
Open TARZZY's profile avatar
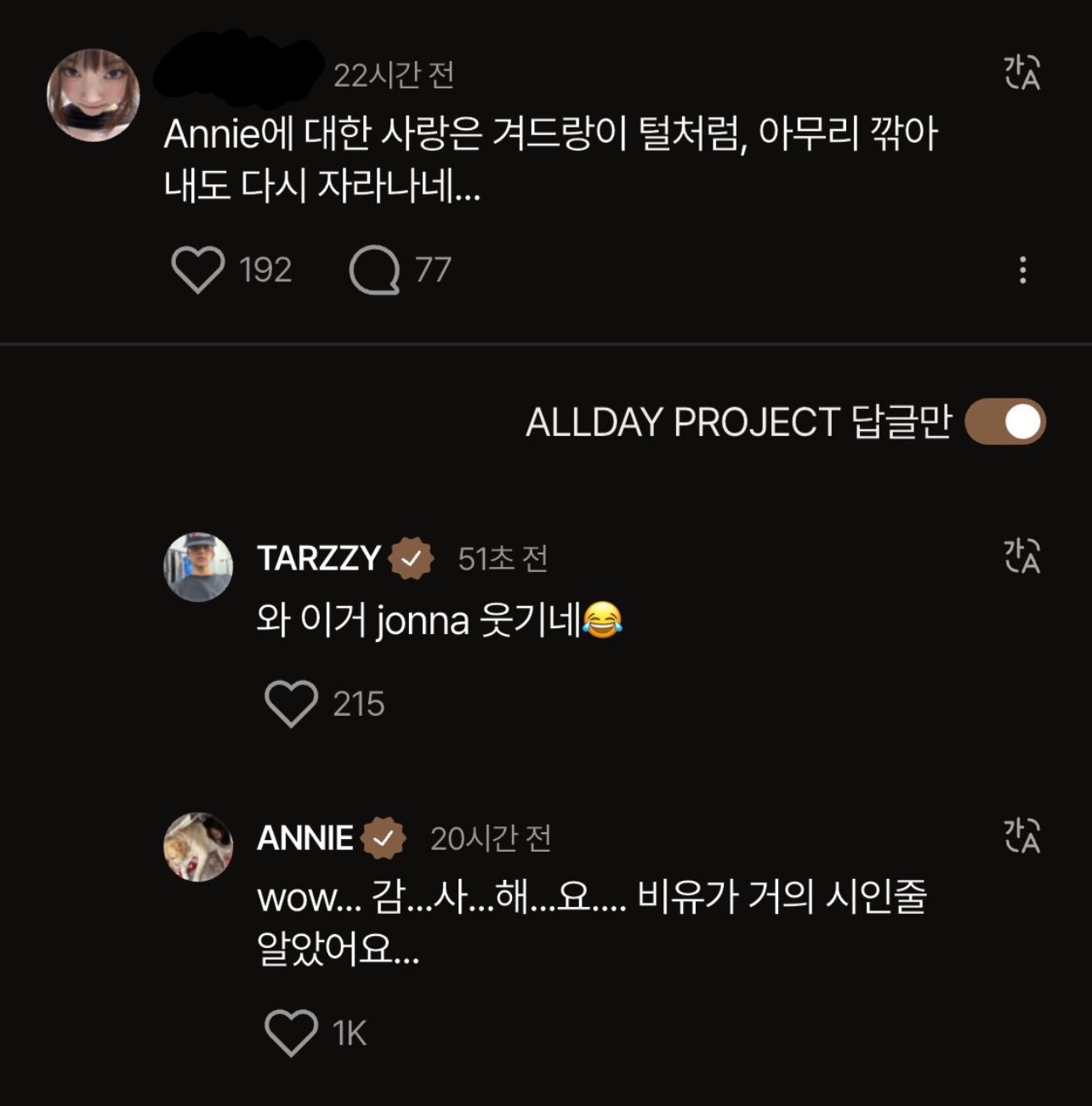pos(198,567)
